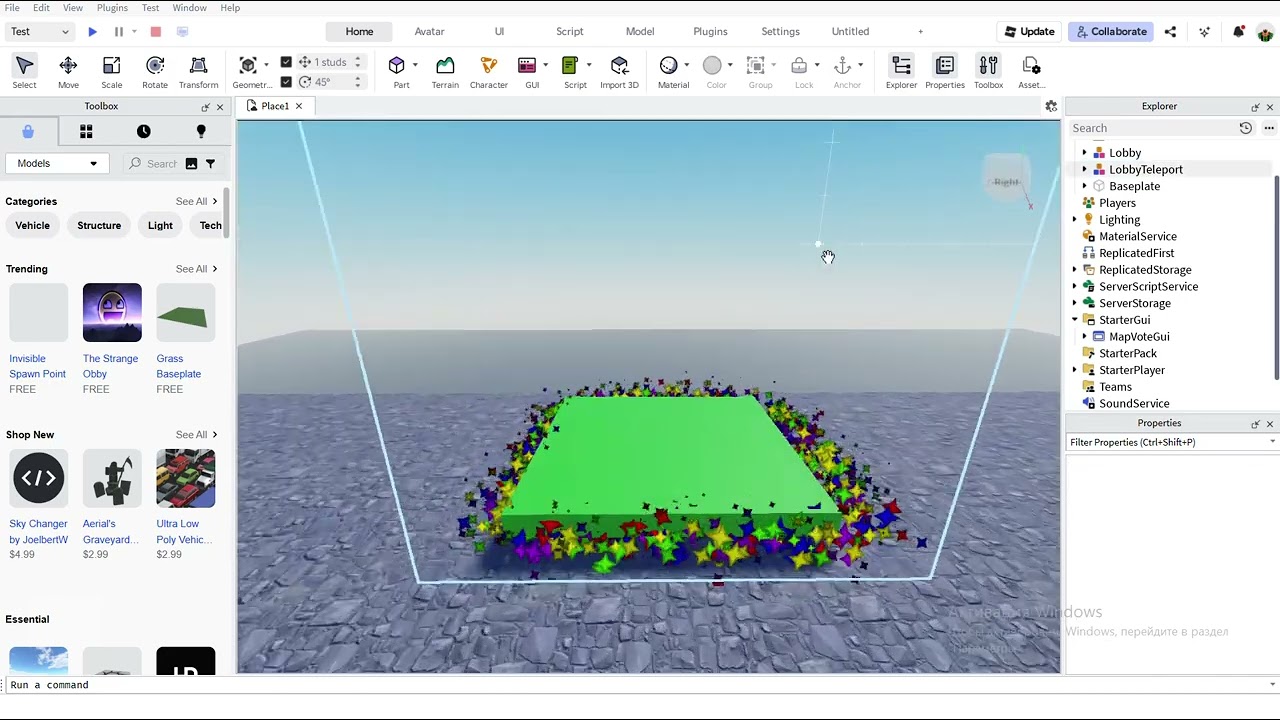Activate the Scale tool
The image size is (1280, 720).
pyautogui.click(x=111, y=72)
